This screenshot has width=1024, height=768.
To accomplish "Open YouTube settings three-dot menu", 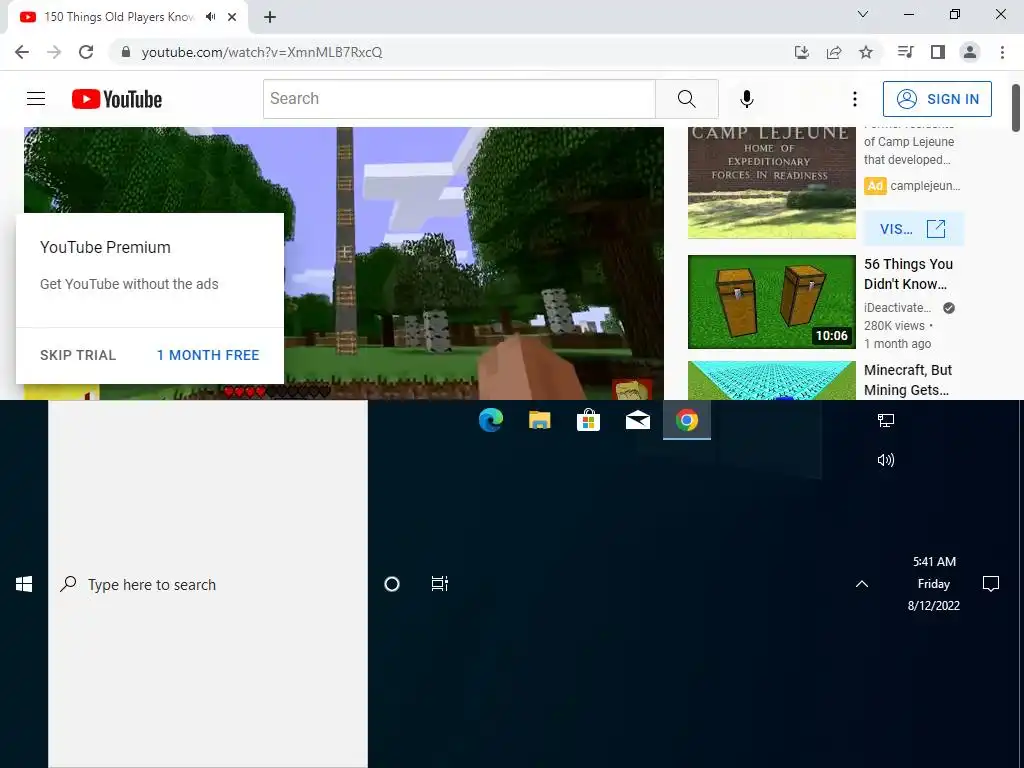I will 855,99.
